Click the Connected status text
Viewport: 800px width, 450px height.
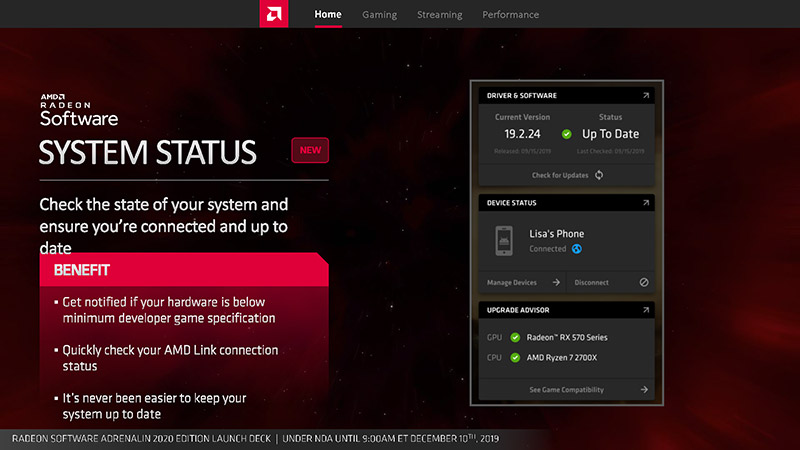coord(547,249)
